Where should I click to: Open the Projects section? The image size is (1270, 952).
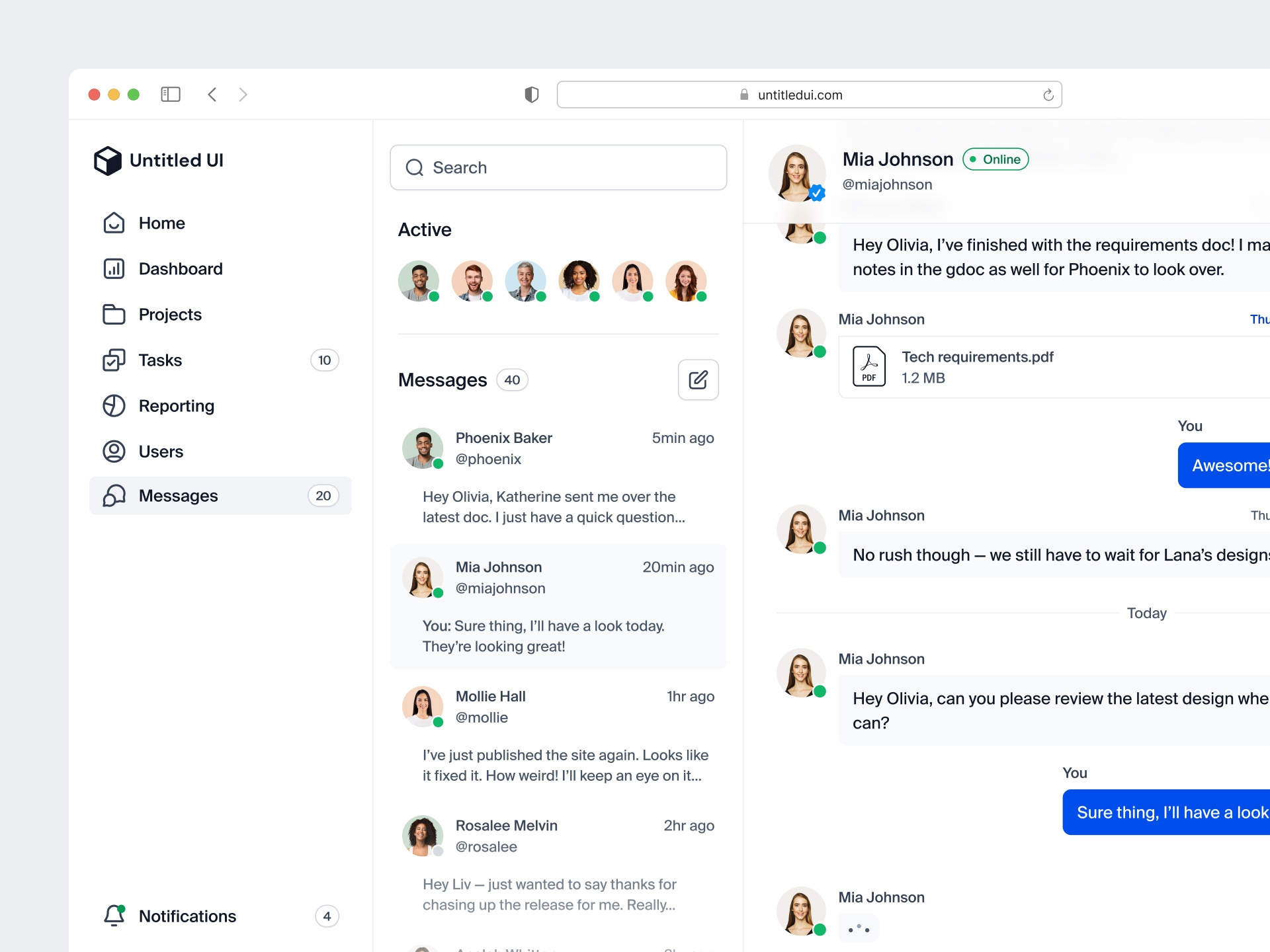click(x=170, y=315)
